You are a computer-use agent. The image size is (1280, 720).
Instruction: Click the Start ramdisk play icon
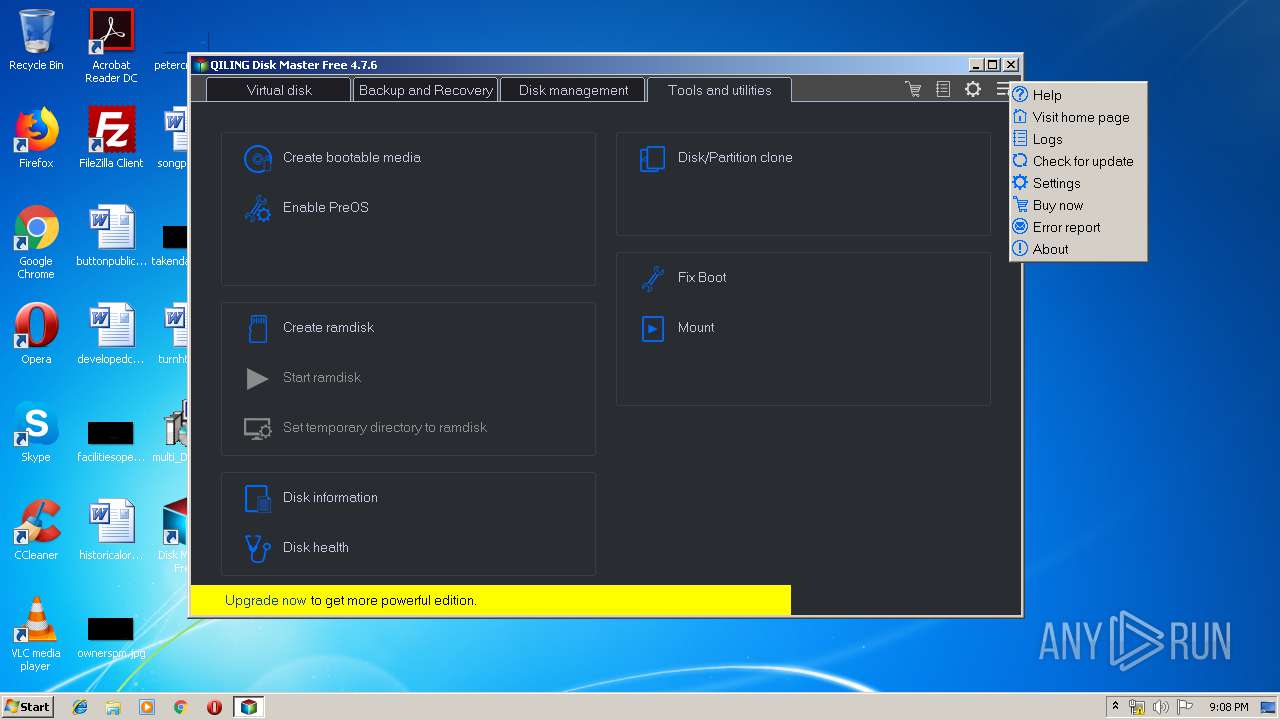point(258,378)
